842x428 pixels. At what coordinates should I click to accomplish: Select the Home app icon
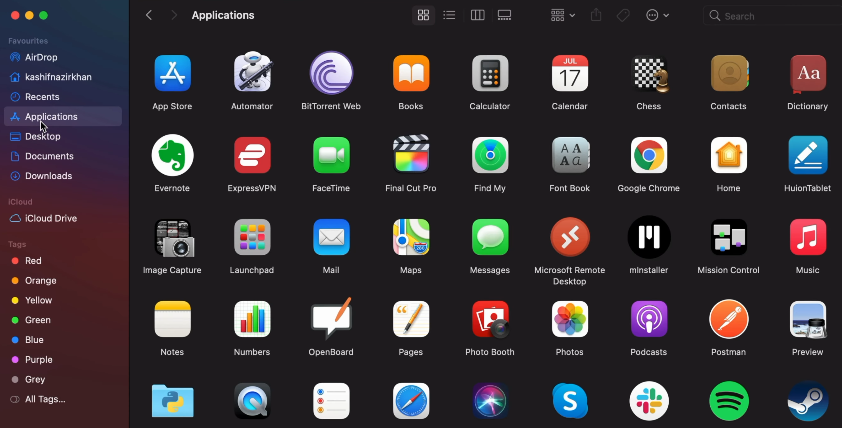tap(729, 155)
